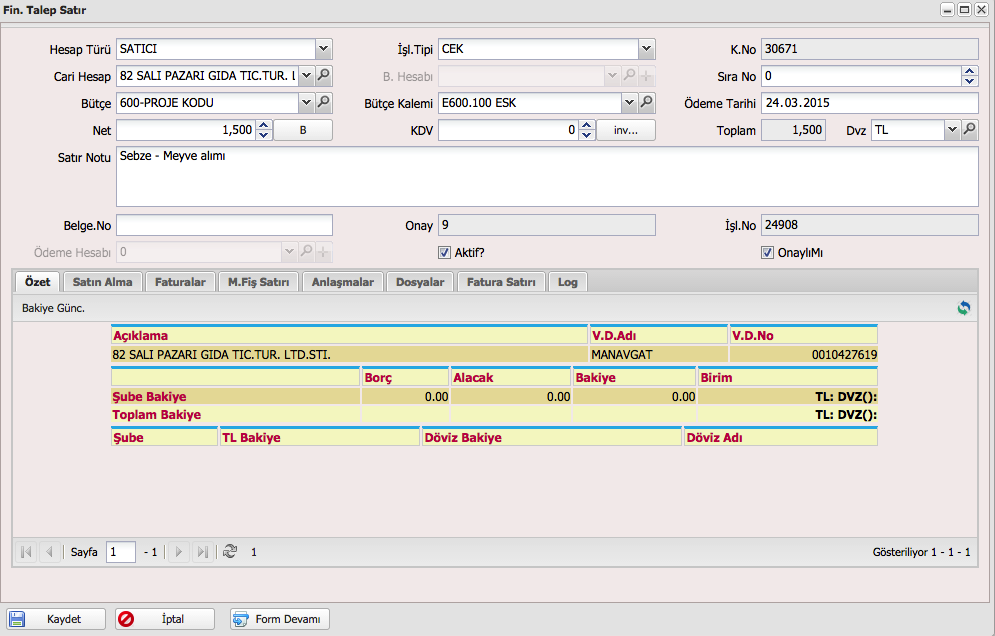Click the Form Devamı button
Viewport: 995px width, 636px height.
(280, 619)
